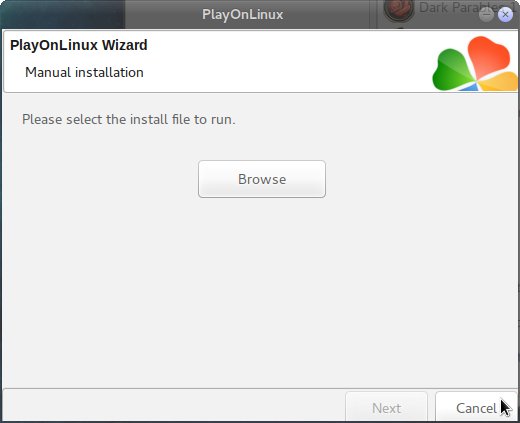Screen dimensions: 520x423
Task: Click the green petal of the logo
Action: pyautogui.click(x=453, y=69)
